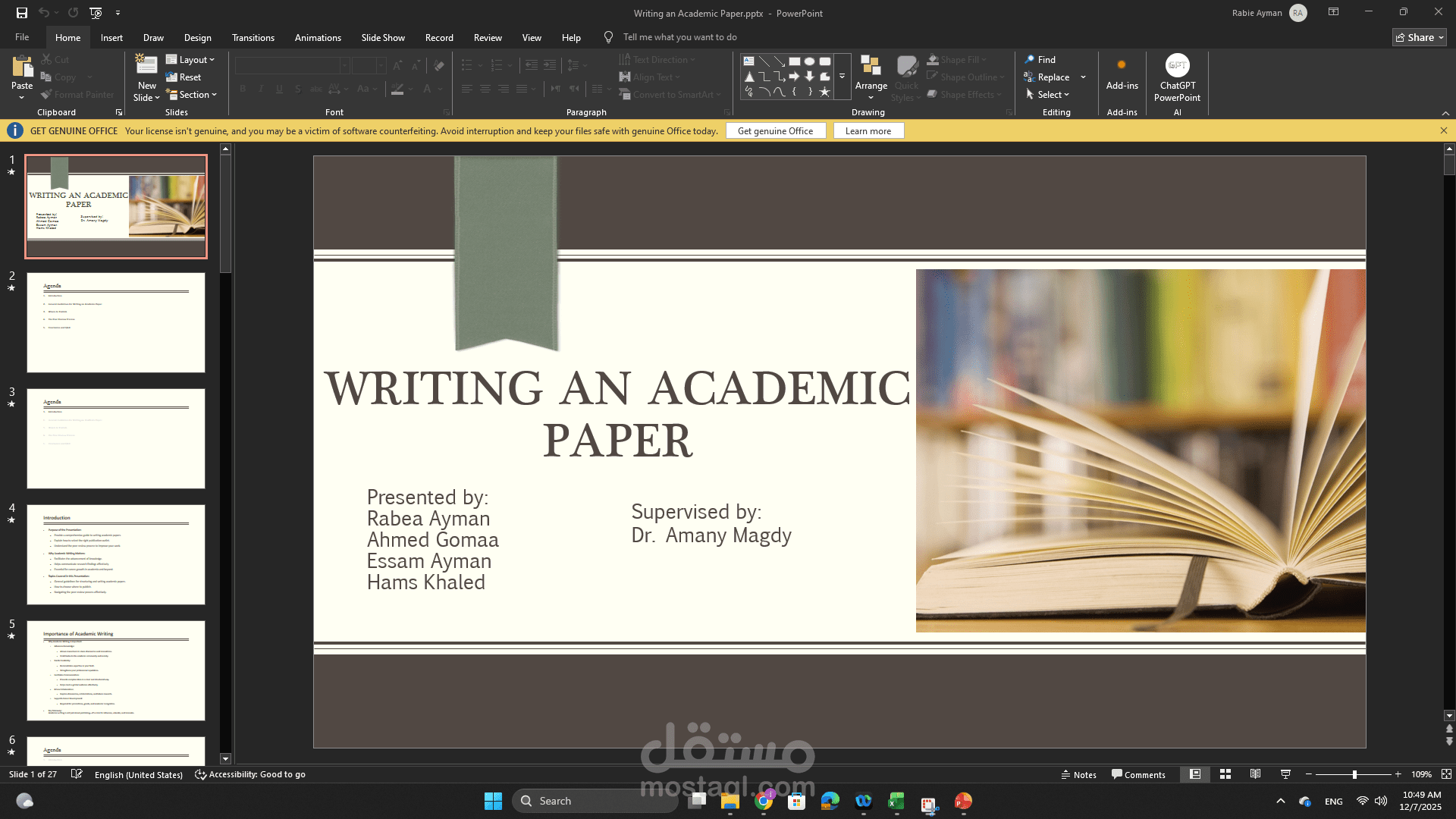Open the Section dropdown
The width and height of the screenshot is (1456, 819).
click(x=192, y=95)
